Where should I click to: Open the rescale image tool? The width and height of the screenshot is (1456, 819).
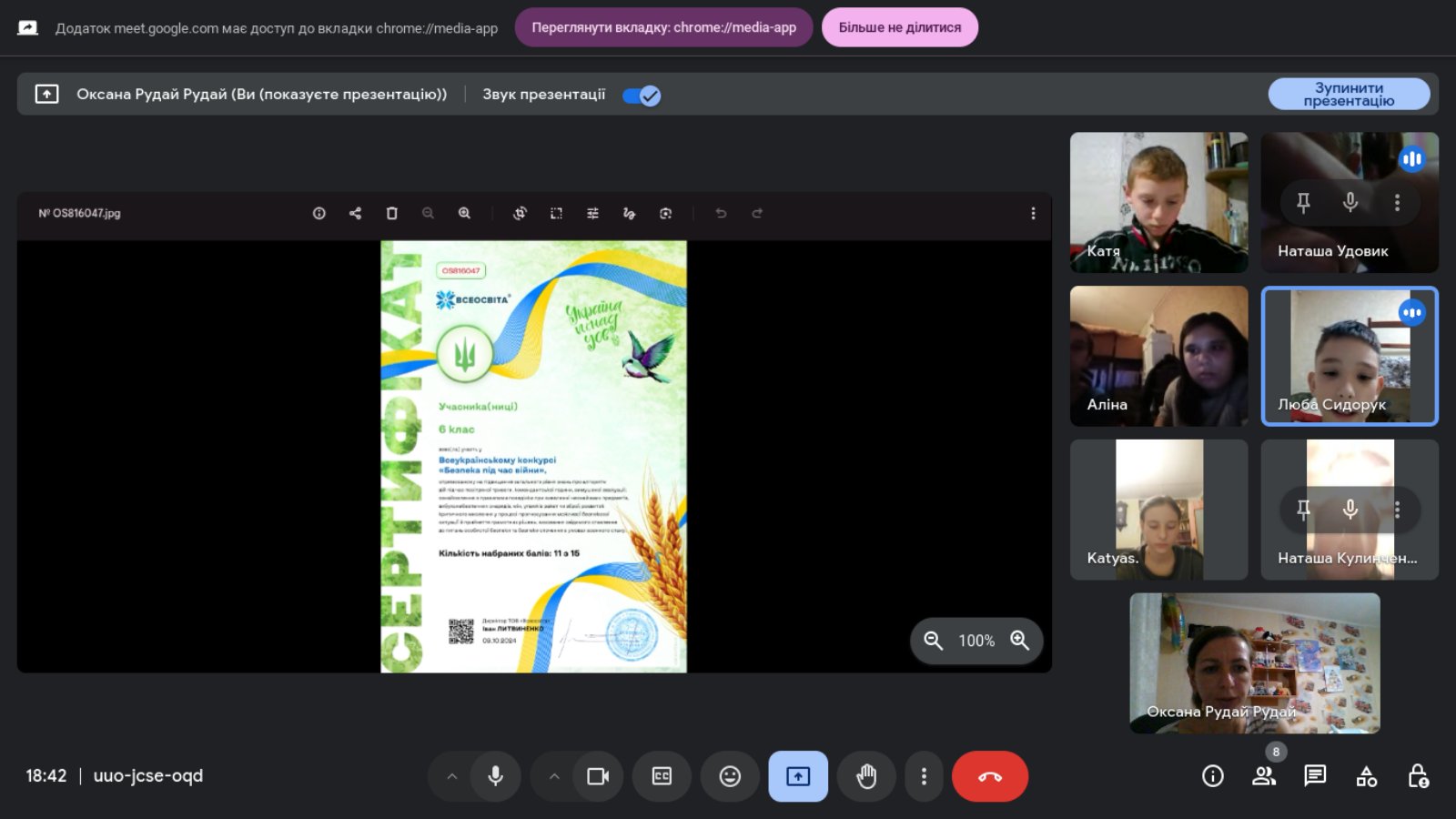click(556, 213)
